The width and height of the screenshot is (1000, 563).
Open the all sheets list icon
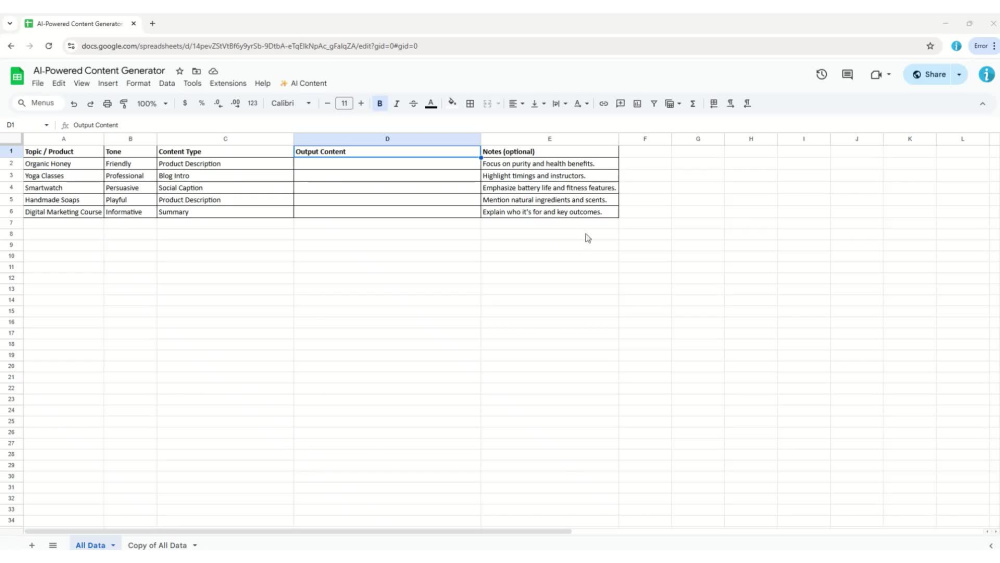(53, 545)
